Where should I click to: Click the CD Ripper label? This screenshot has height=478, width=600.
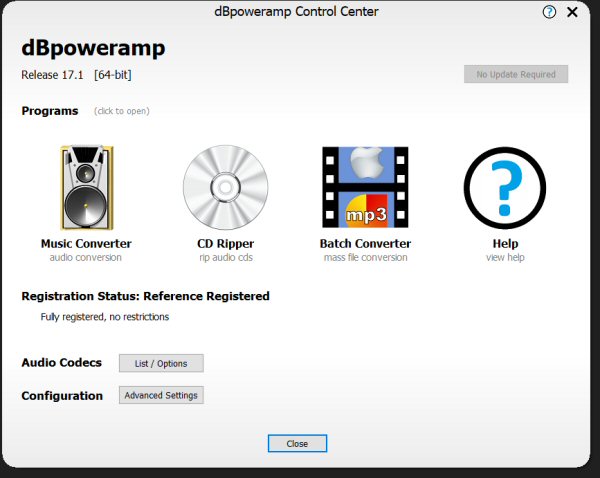pos(225,243)
